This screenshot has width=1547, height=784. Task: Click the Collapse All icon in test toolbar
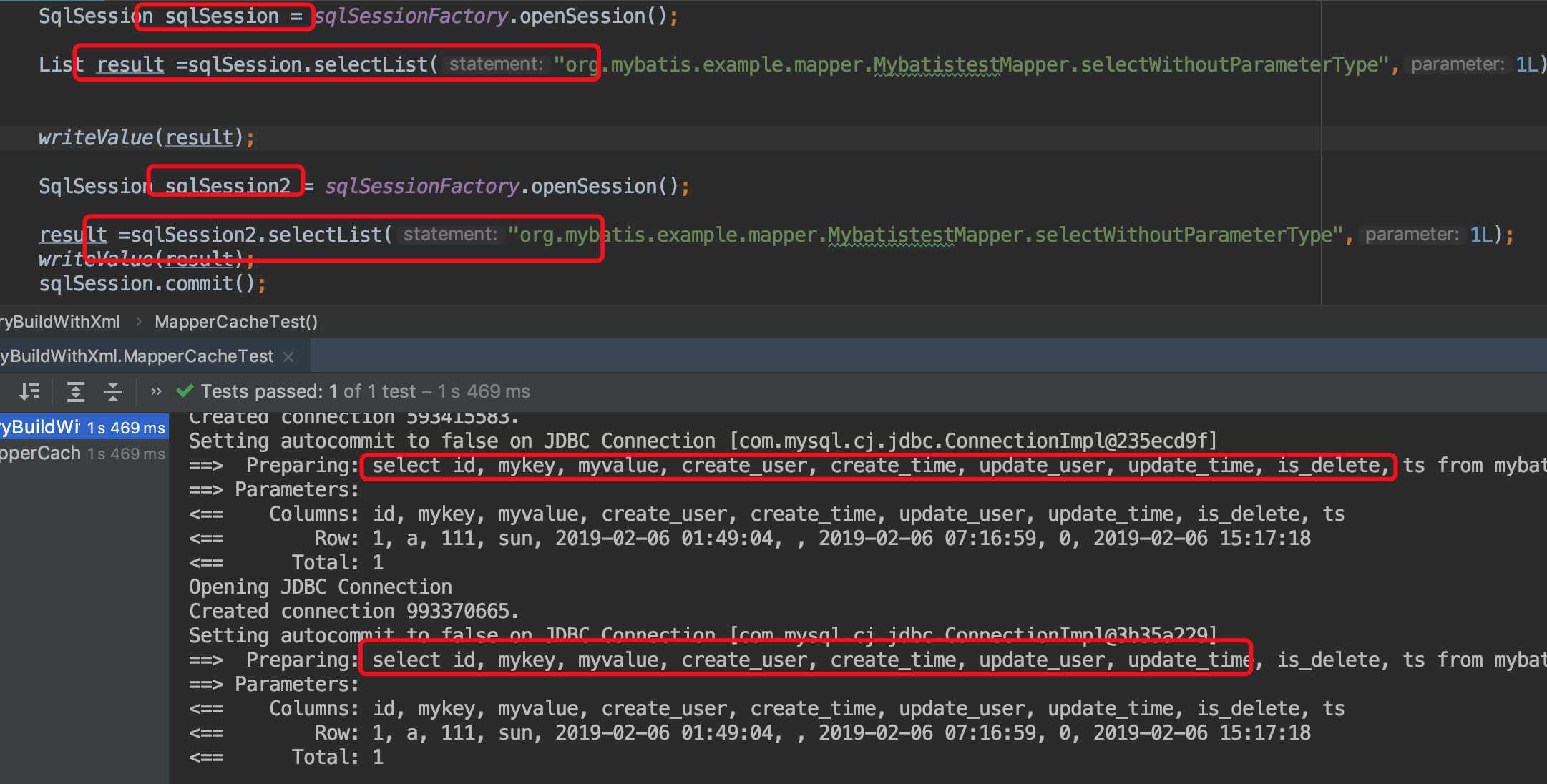coord(113,391)
